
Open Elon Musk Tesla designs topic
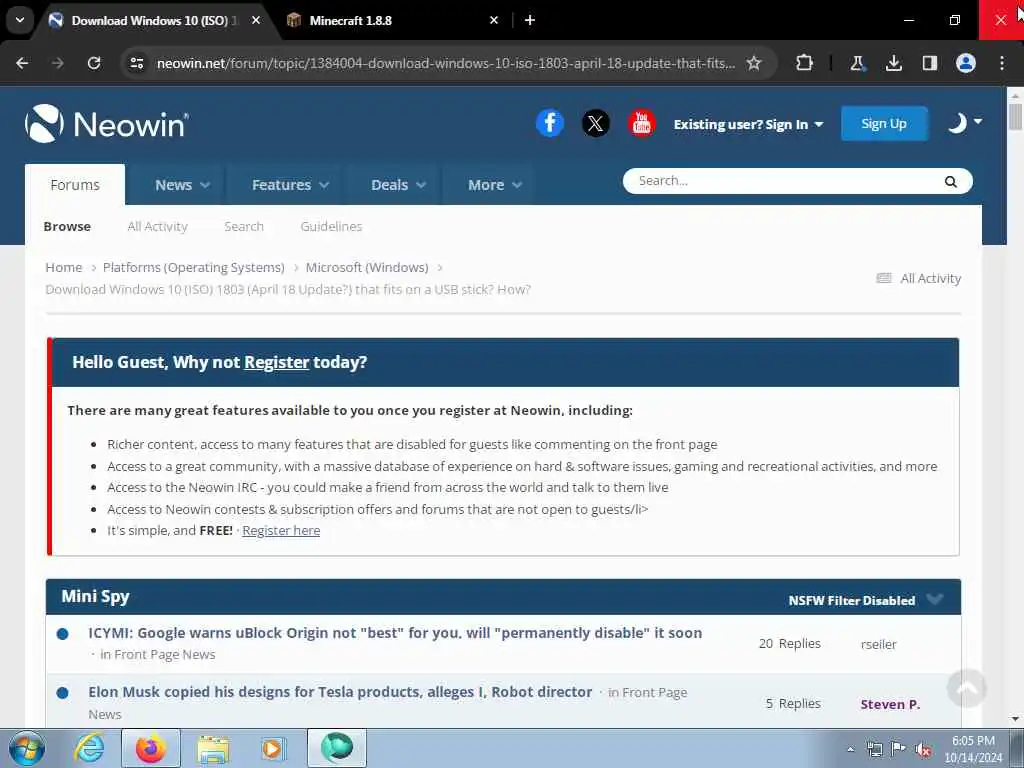point(340,692)
